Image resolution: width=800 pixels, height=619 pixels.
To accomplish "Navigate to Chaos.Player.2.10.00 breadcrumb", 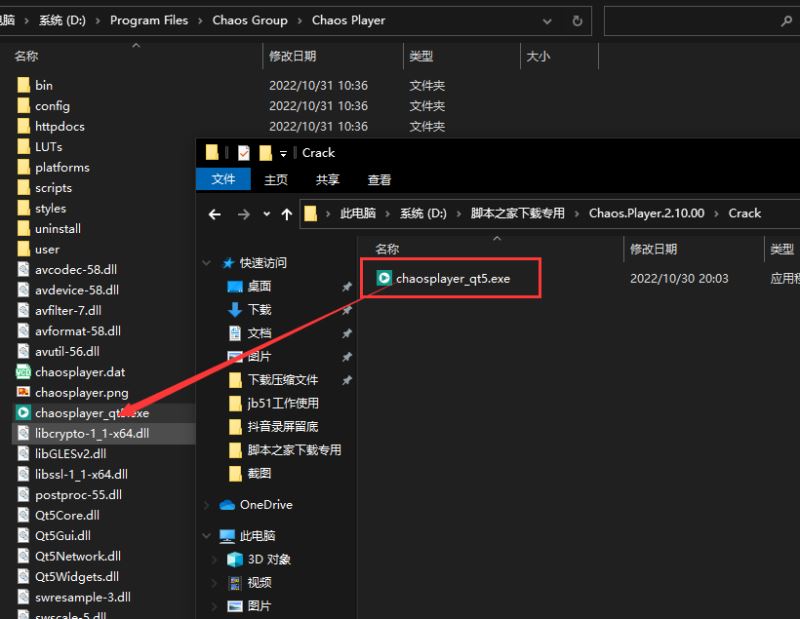I will tap(646, 213).
